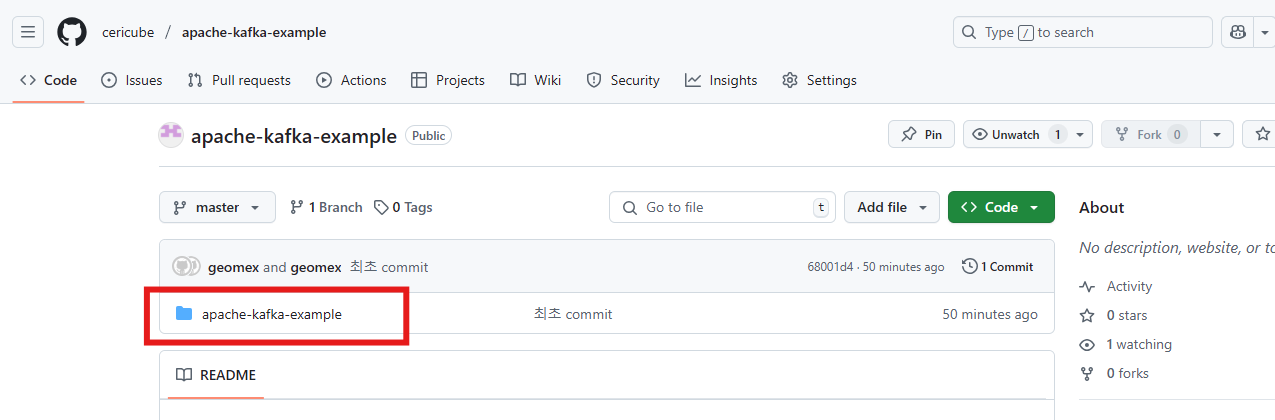Image resolution: width=1275 pixels, height=420 pixels.
Task: Click the repository owner avatar
Action: (171, 135)
